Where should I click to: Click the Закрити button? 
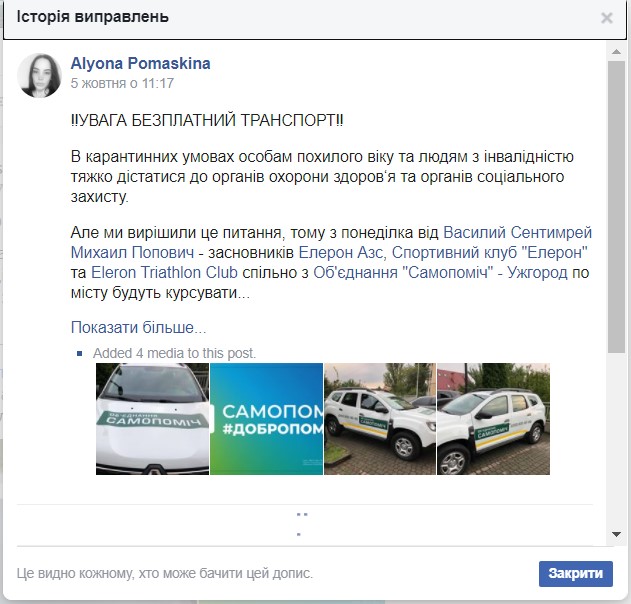pyautogui.click(x=575, y=573)
